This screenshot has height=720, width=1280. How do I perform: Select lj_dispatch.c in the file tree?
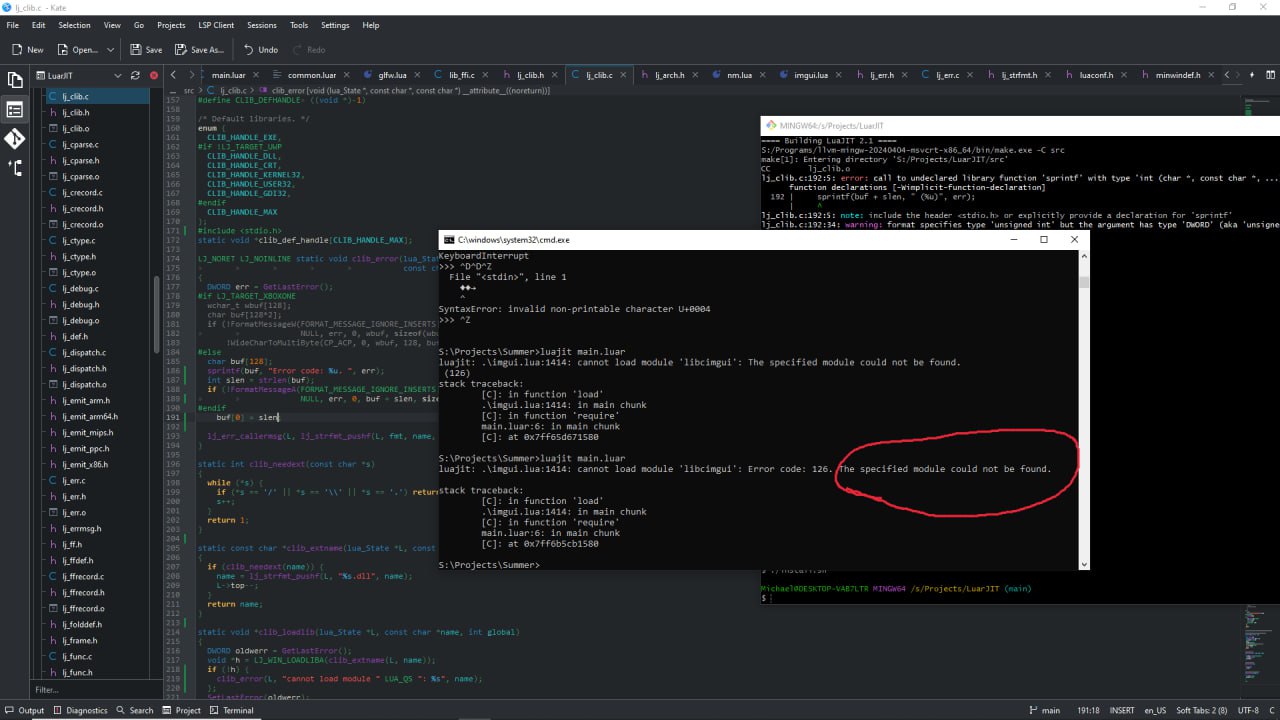click(x=83, y=353)
